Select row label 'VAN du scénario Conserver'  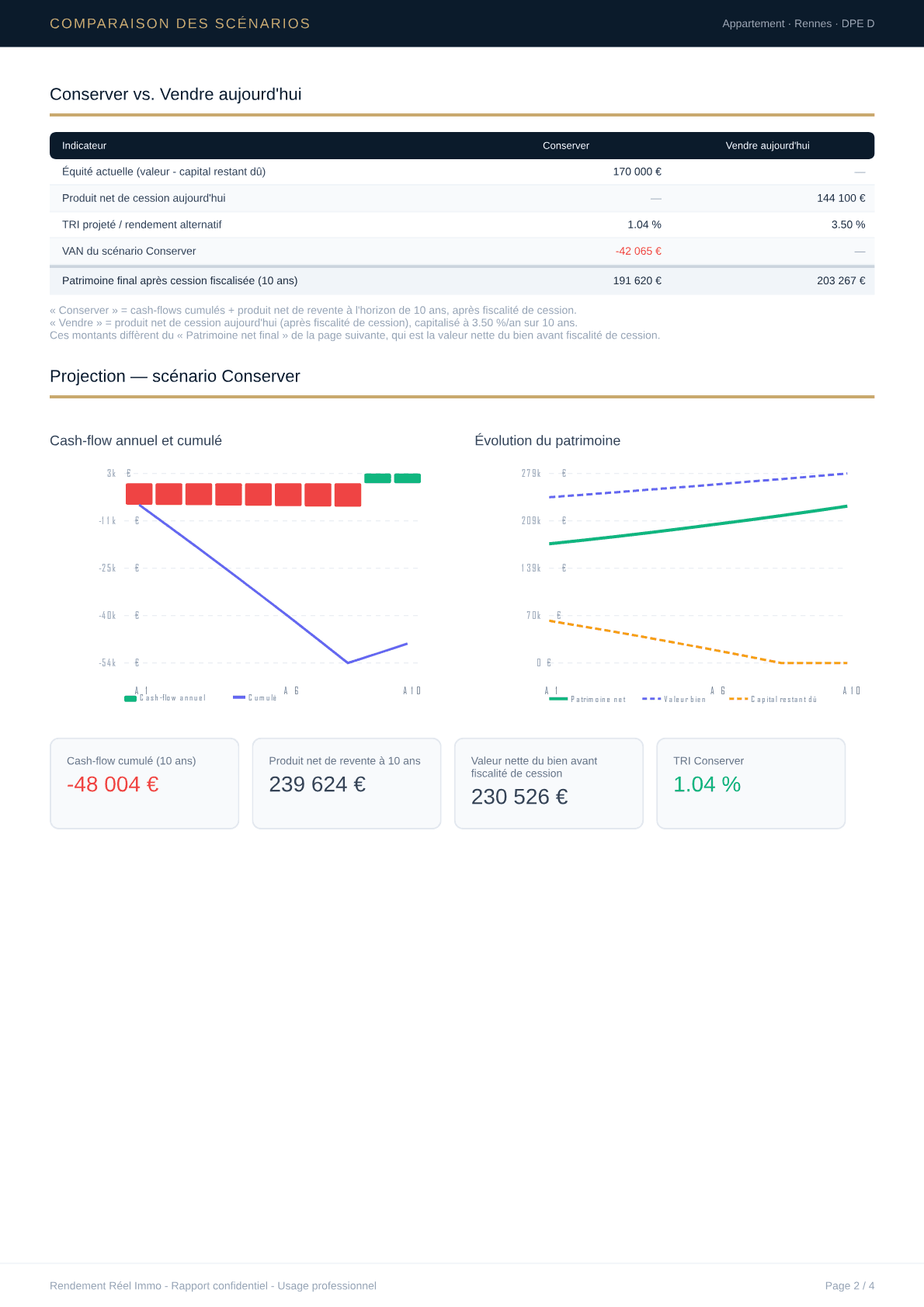(x=129, y=251)
